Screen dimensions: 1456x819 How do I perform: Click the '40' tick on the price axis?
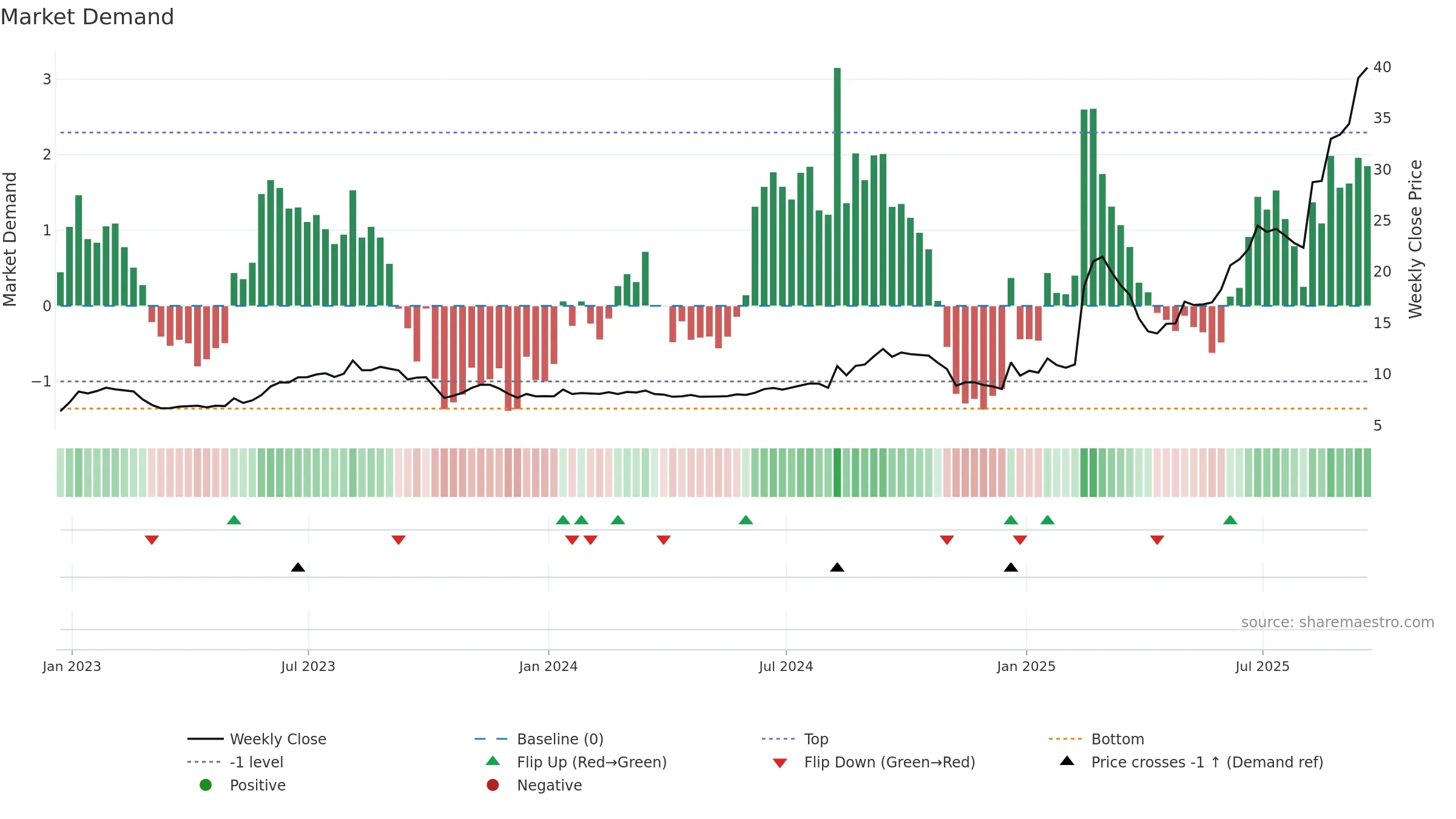coord(1382,67)
